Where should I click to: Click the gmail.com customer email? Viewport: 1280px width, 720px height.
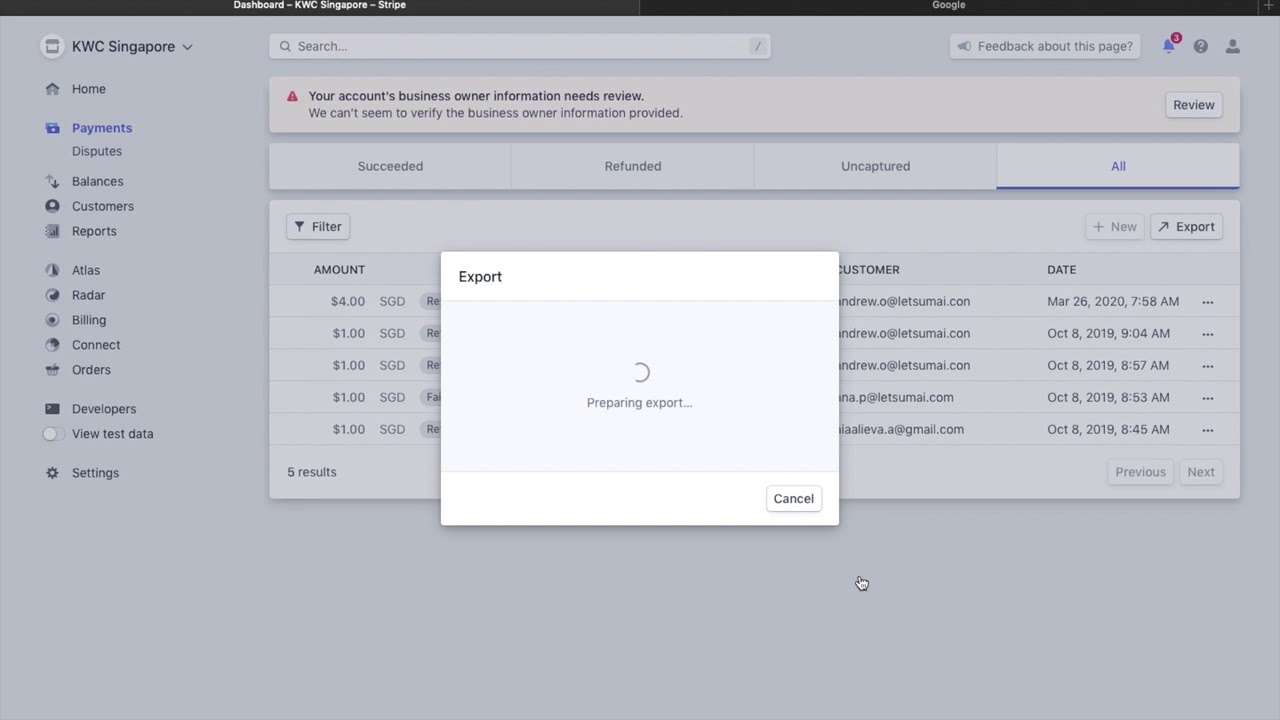[x=901, y=429]
